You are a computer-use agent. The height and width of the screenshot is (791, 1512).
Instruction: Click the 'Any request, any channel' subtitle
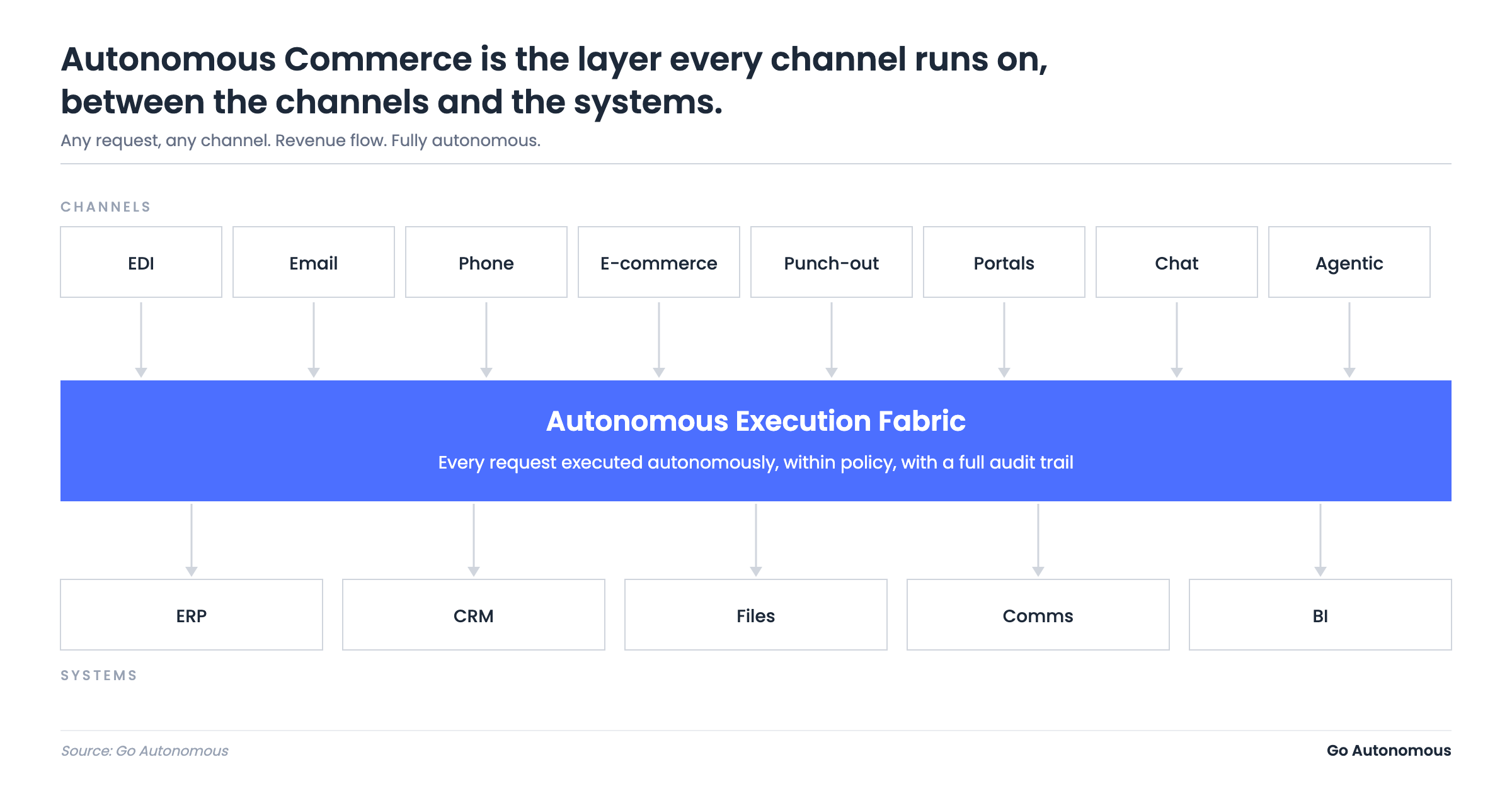coord(301,140)
